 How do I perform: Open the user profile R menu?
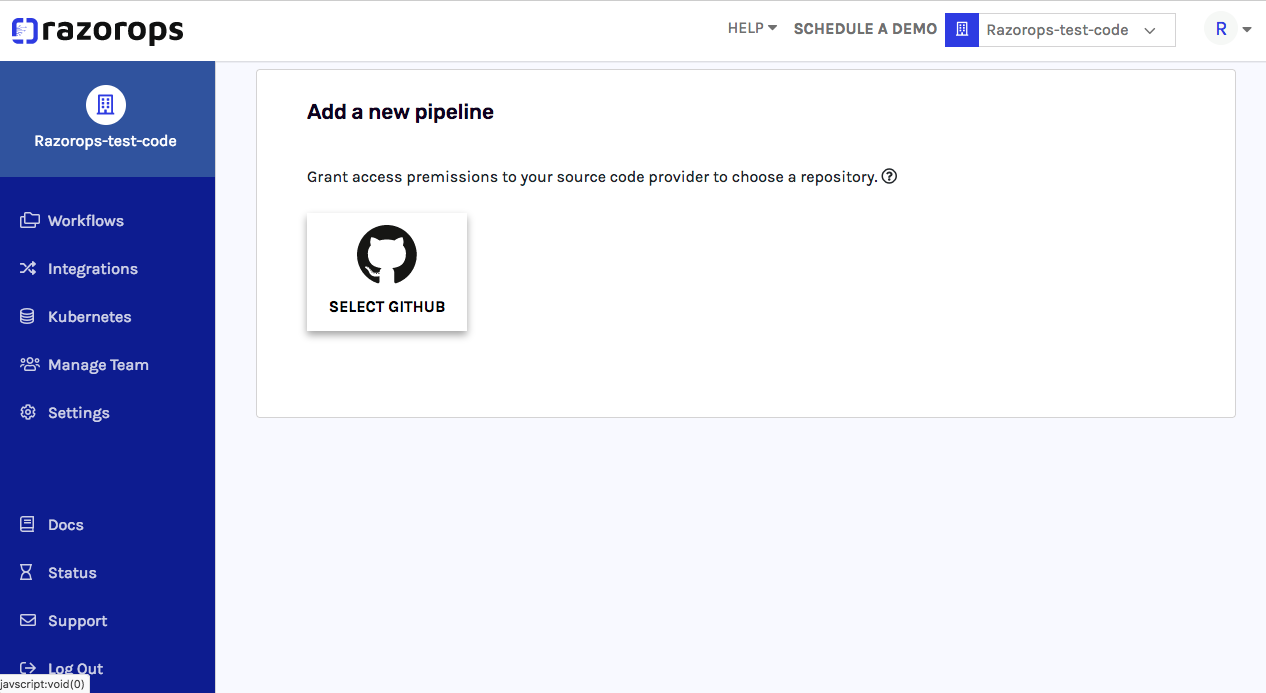tap(1228, 30)
